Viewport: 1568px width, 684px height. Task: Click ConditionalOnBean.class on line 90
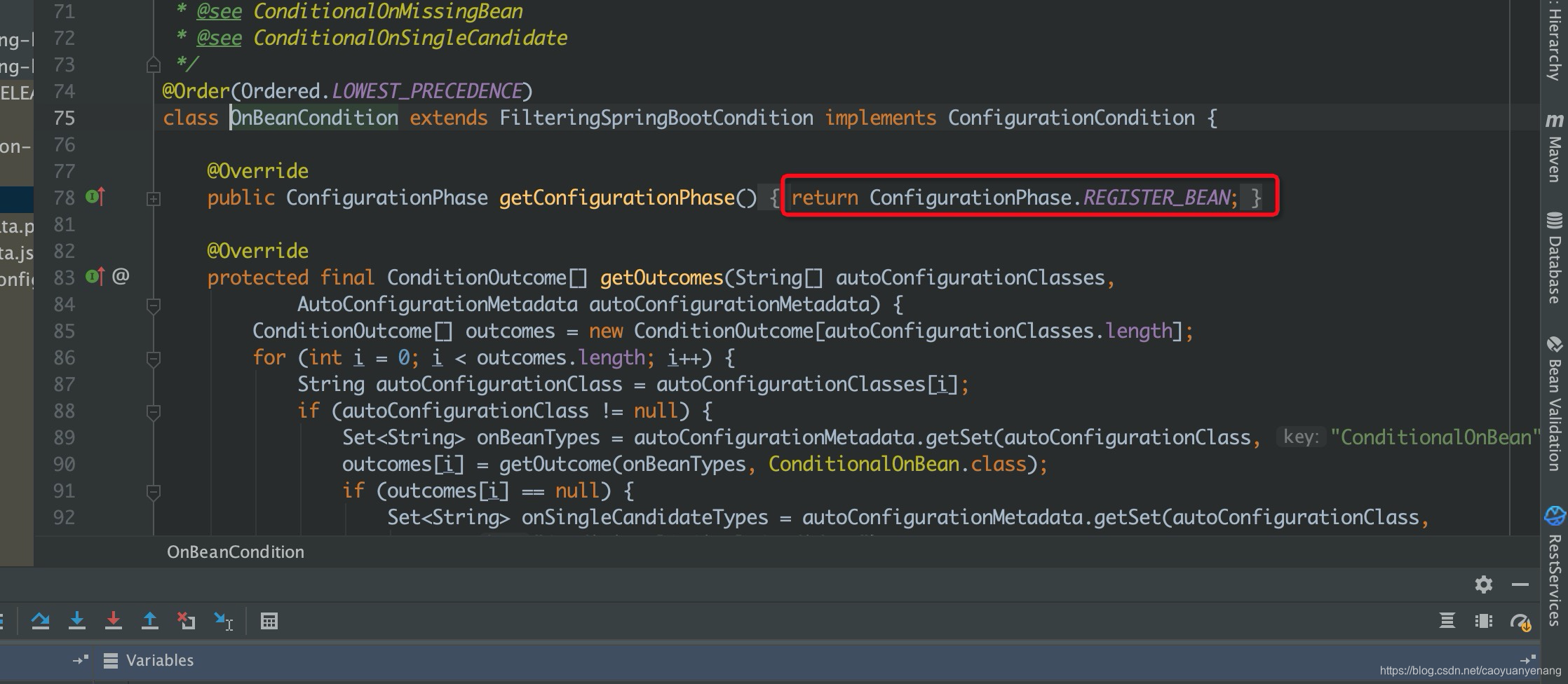pyautogui.click(x=898, y=464)
